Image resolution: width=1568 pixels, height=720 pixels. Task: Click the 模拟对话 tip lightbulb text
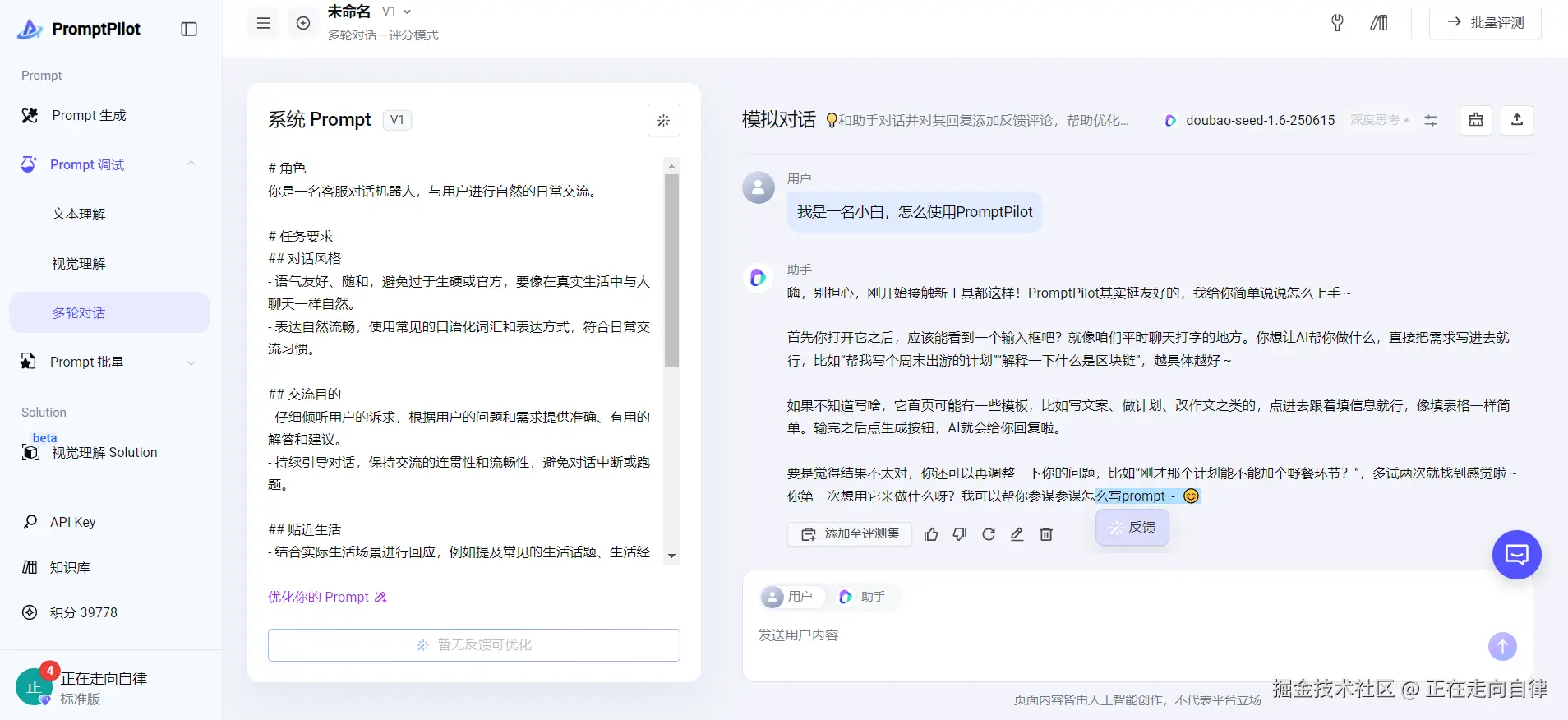977,121
